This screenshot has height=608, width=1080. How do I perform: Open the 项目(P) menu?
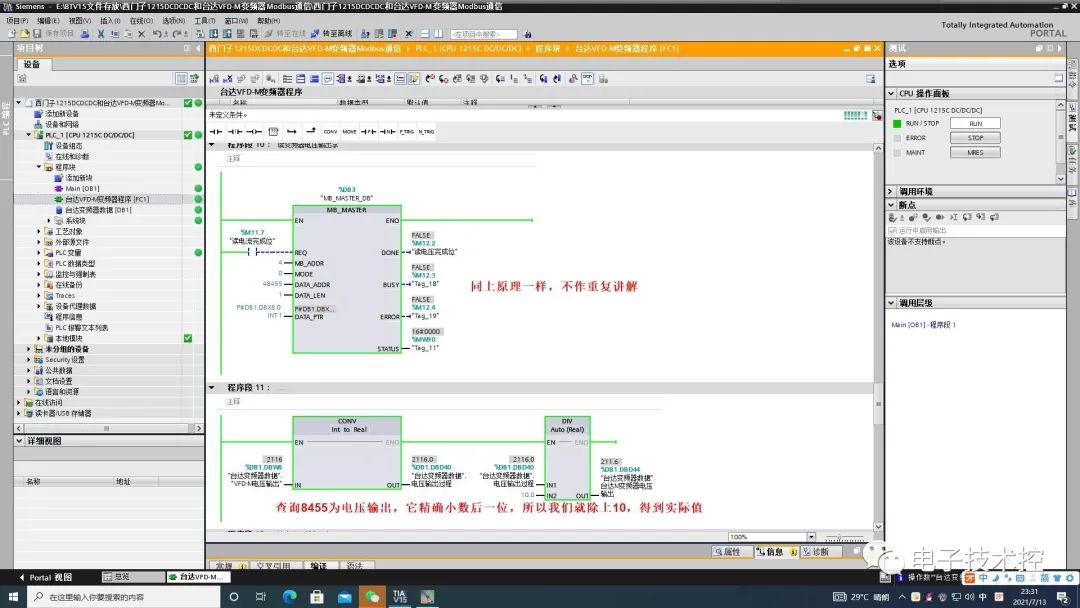[17, 21]
